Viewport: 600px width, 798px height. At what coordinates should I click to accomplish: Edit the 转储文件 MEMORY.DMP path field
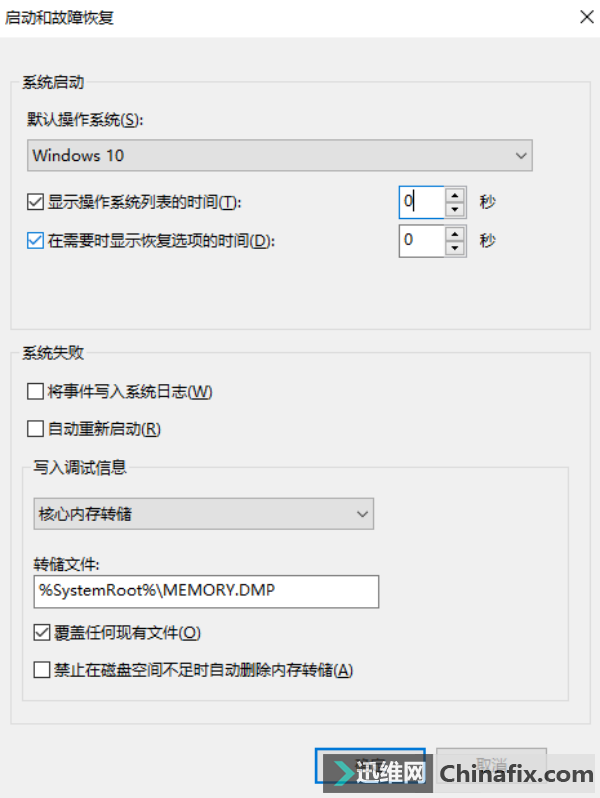pos(206,591)
